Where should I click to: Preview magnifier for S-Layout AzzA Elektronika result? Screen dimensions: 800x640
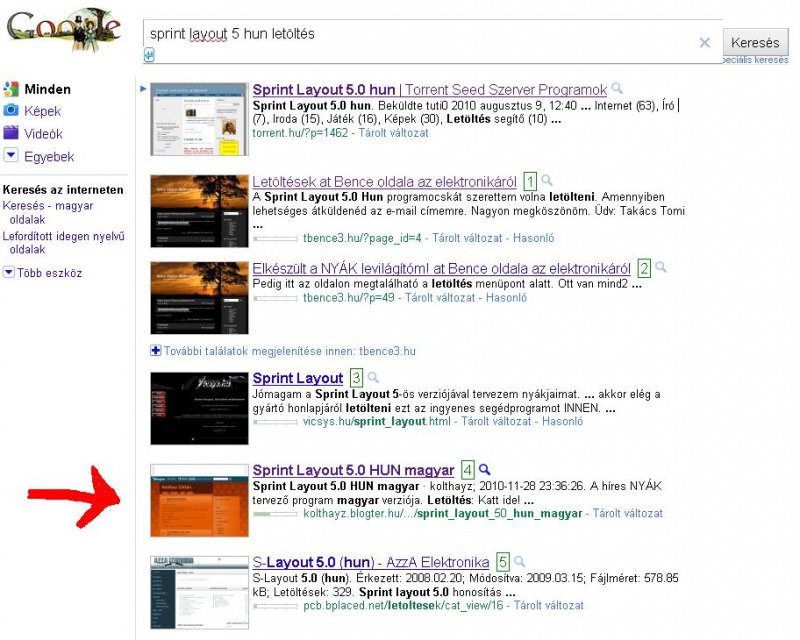point(519,561)
